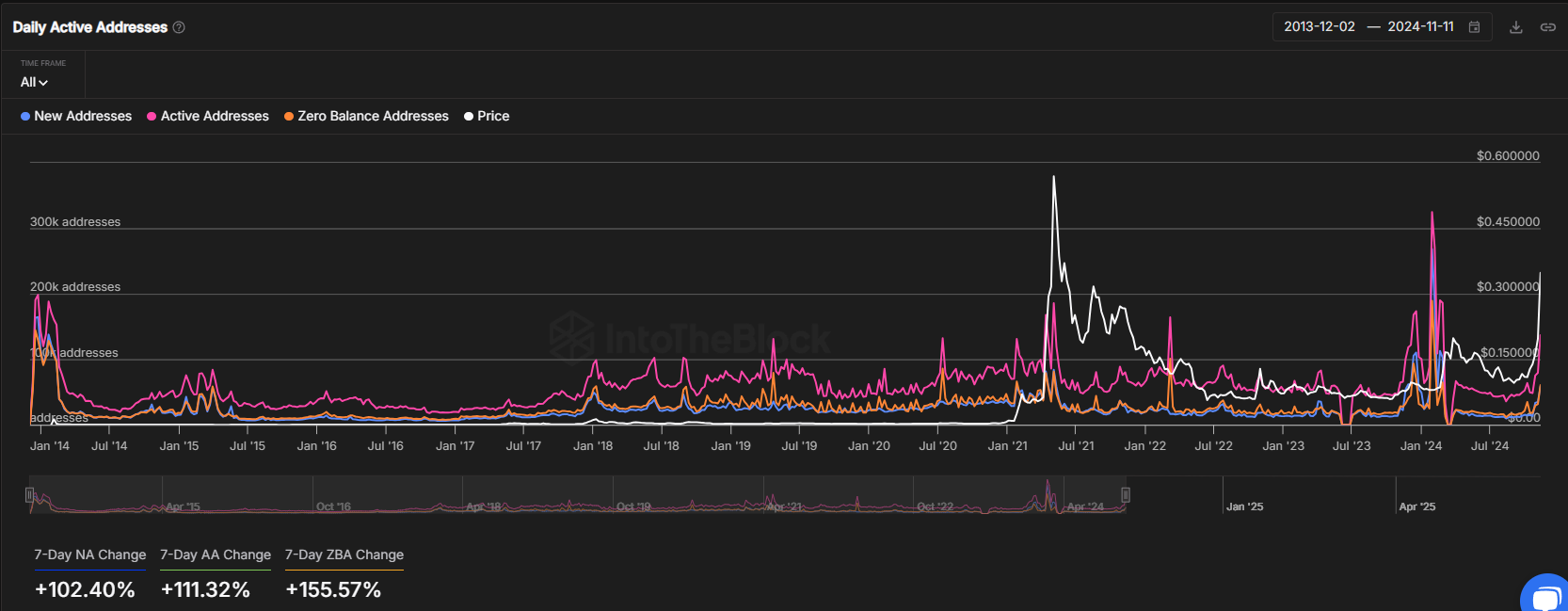Toggle New Addresses series in legend

point(76,116)
